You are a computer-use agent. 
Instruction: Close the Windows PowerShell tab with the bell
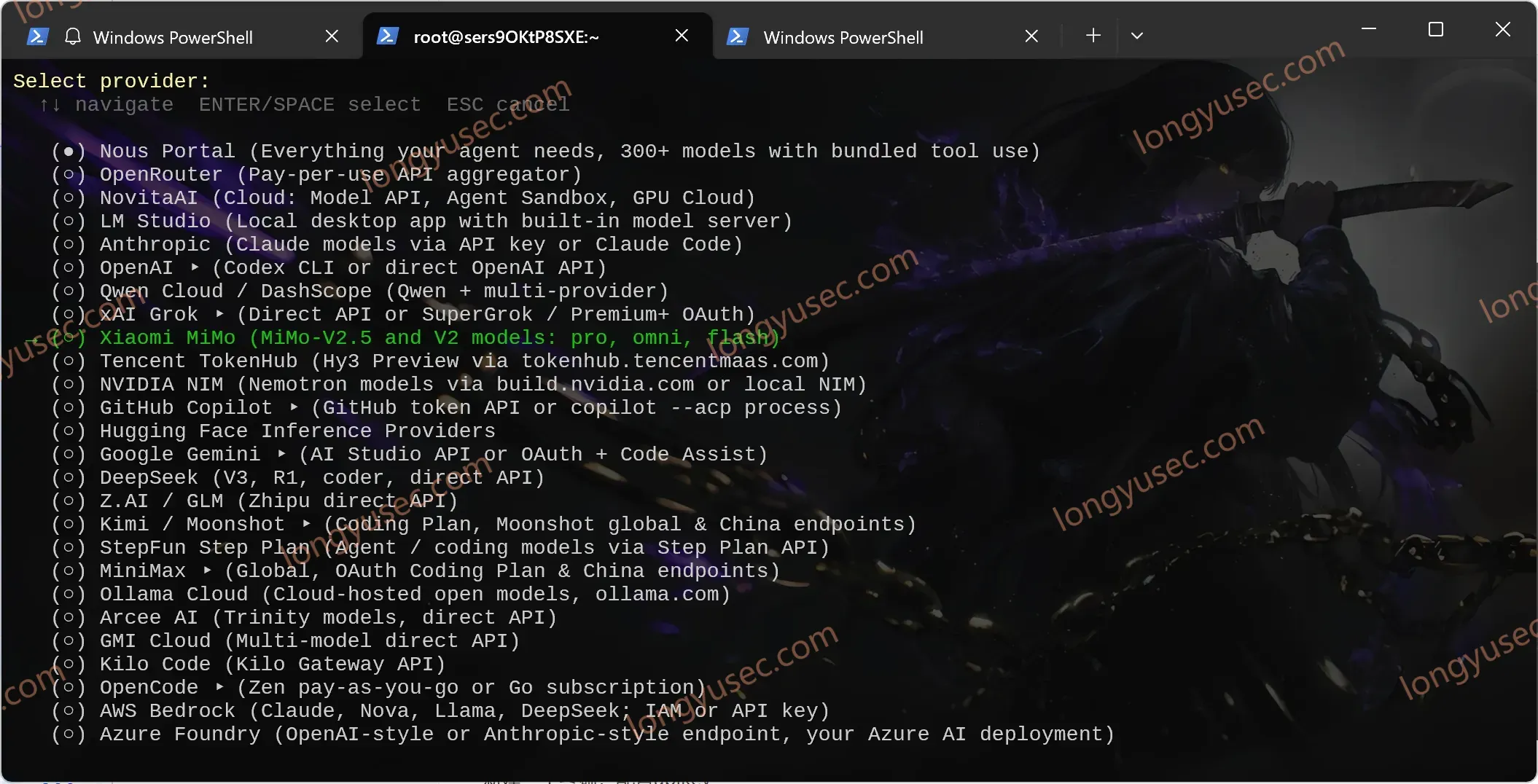(332, 36)
